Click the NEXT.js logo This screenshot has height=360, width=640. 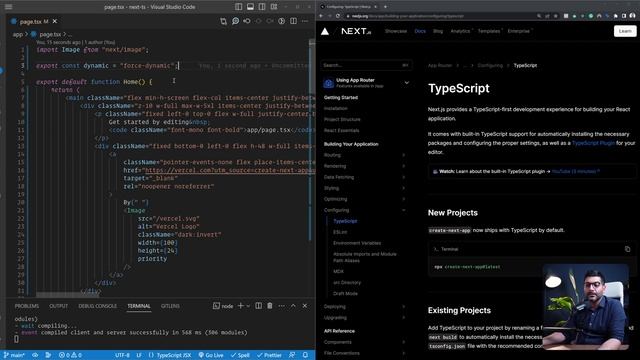(356, 31)
